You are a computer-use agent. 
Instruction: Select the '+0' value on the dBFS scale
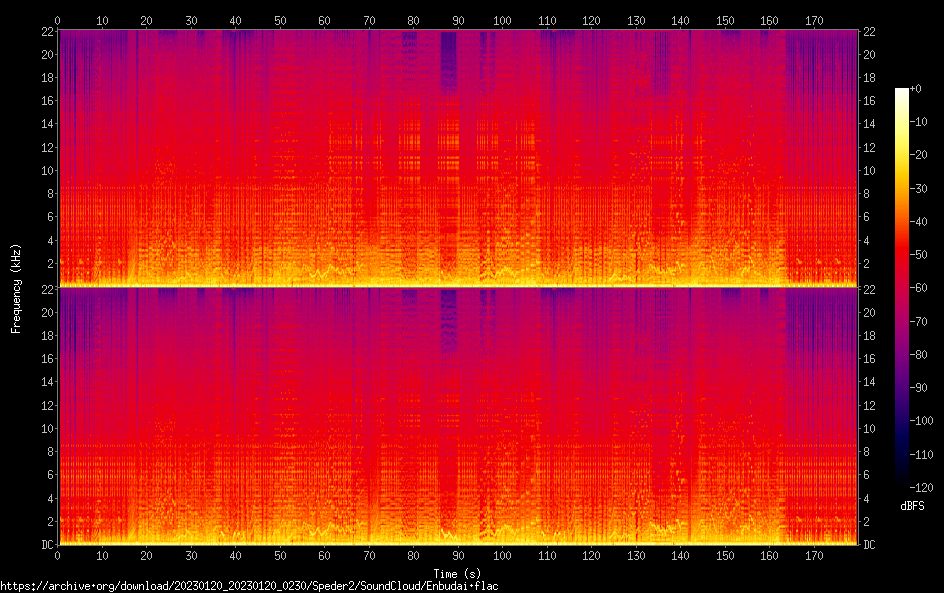915,89
